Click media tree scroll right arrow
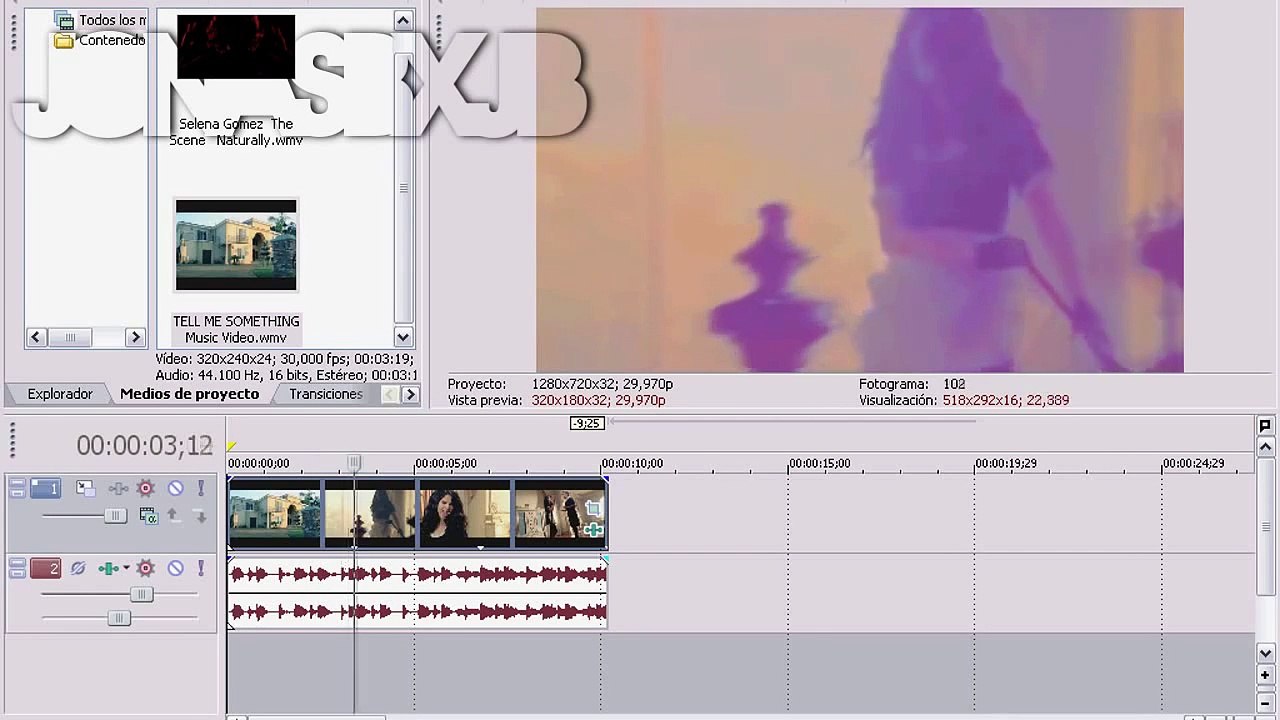 coord(136,338)
